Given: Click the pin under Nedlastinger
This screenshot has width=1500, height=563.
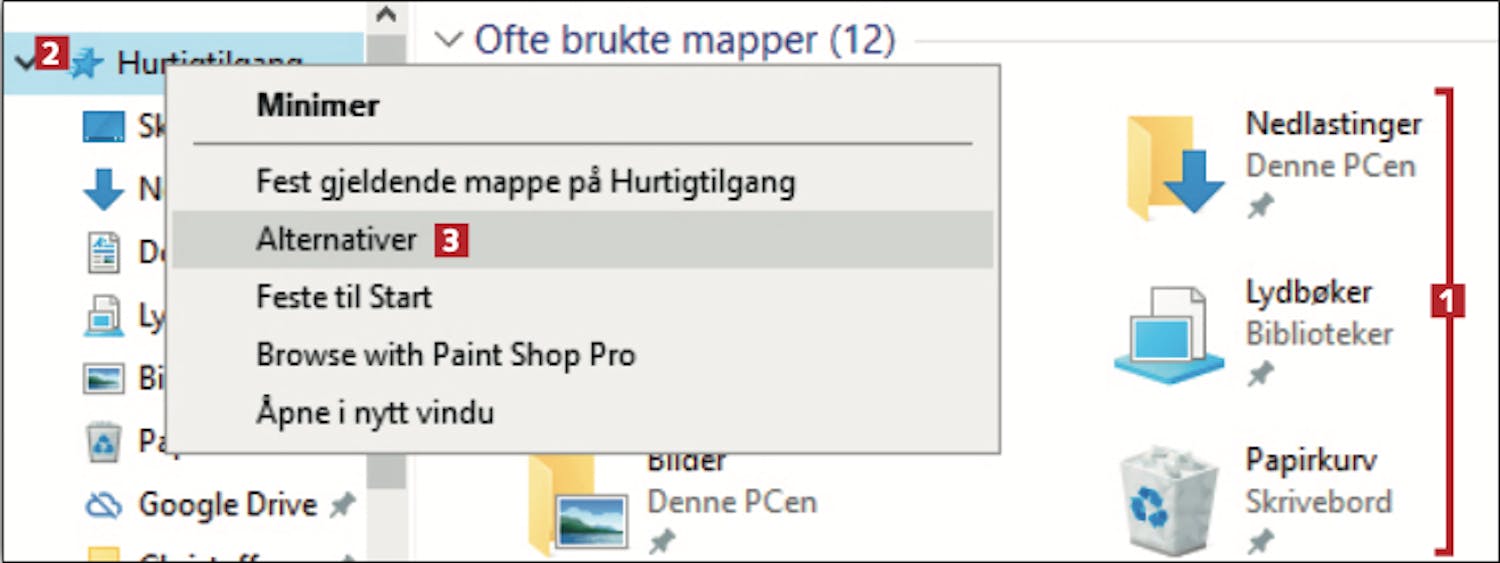Looking at the screenshot, I should pos(1260,207).
